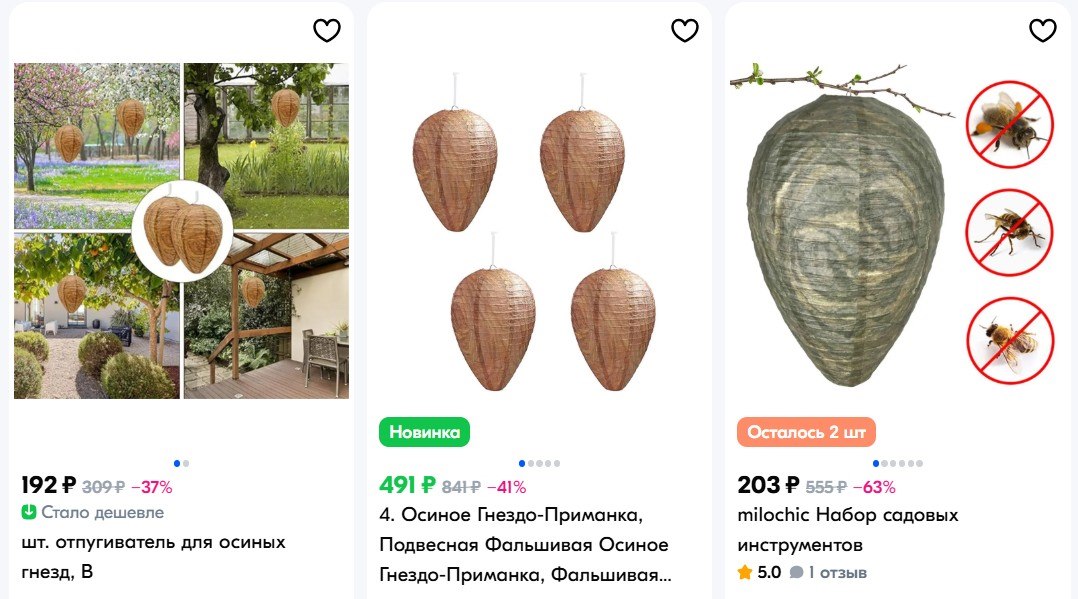Open 'milochic Набор садовых инструментов' link
The height and width of the screenshot is (599, 1078).
[x=848, y=530]
